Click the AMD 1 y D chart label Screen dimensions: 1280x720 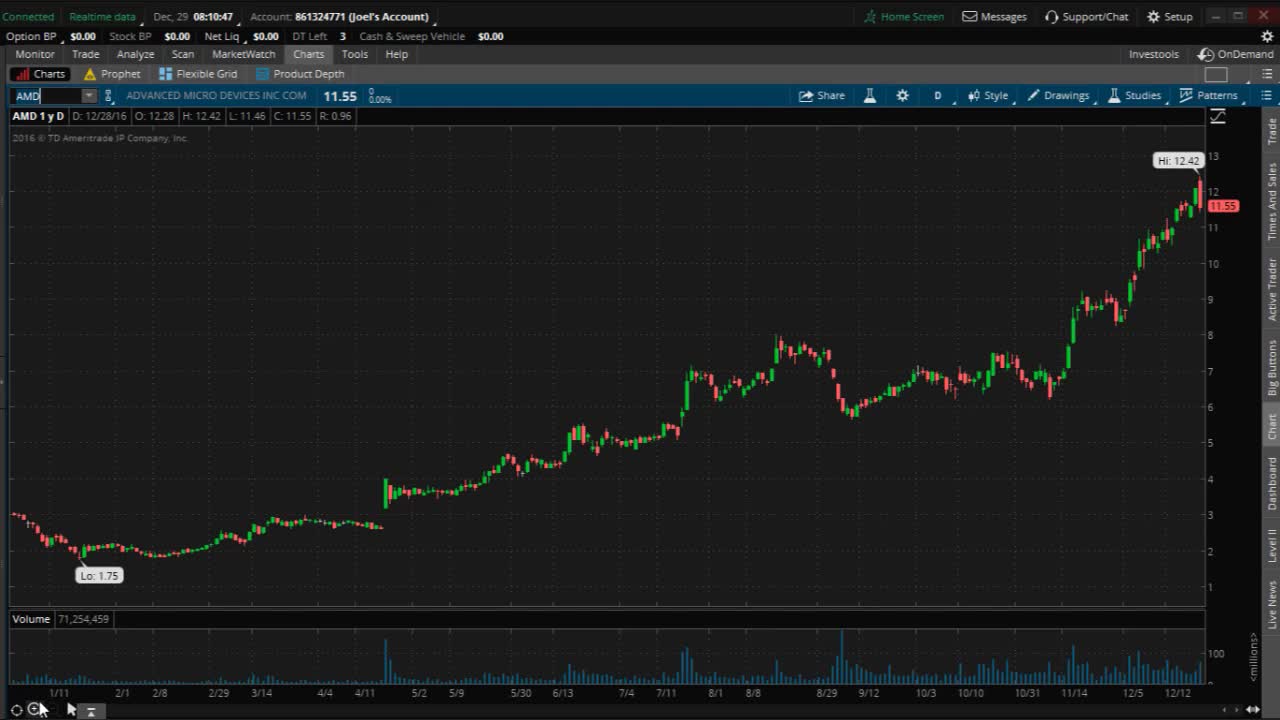(x=38, y=116)
